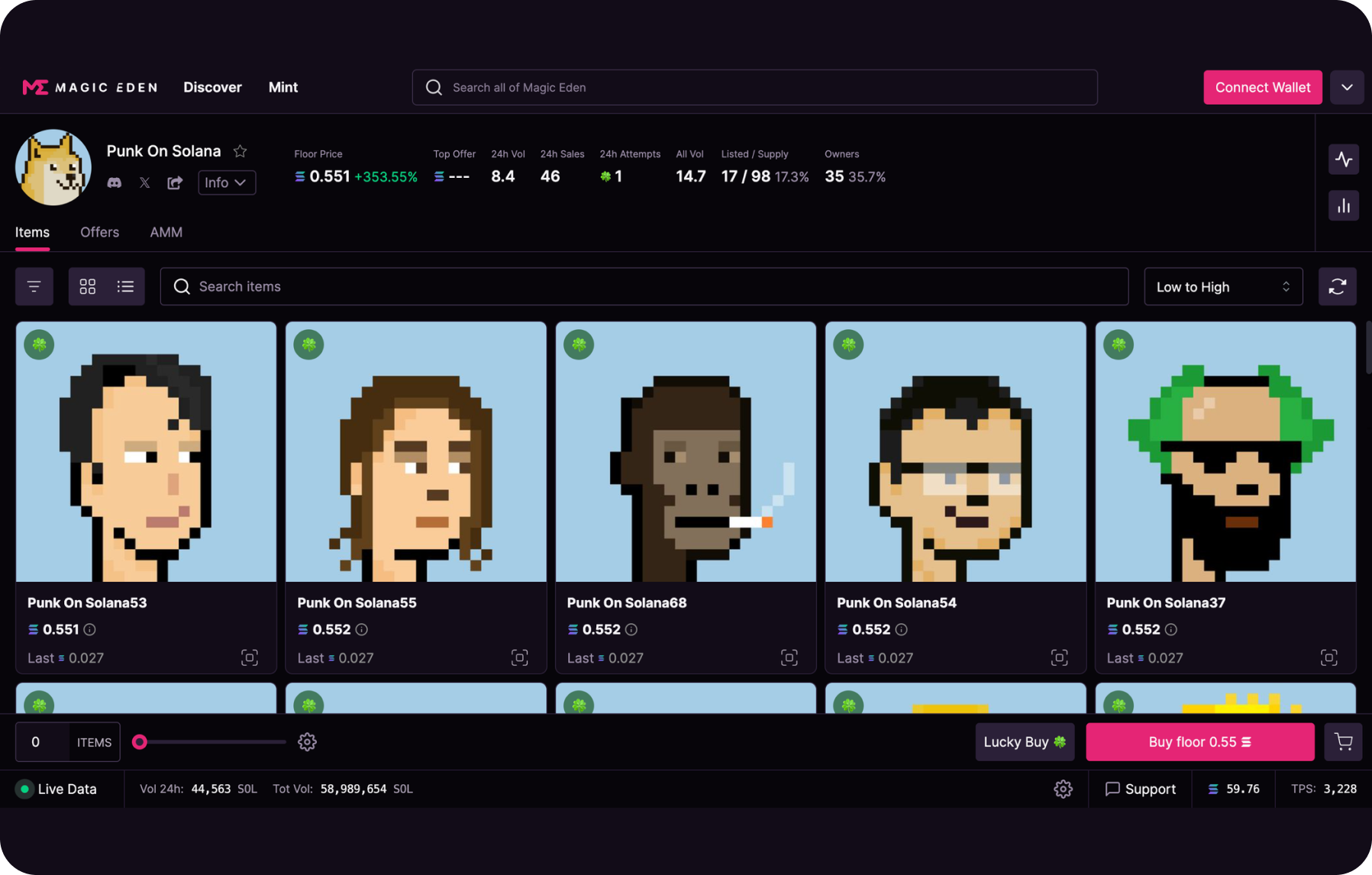Screen dimensions: 1372x875
Task: Click the items count input showing 0
Action: tap(42, 742)
